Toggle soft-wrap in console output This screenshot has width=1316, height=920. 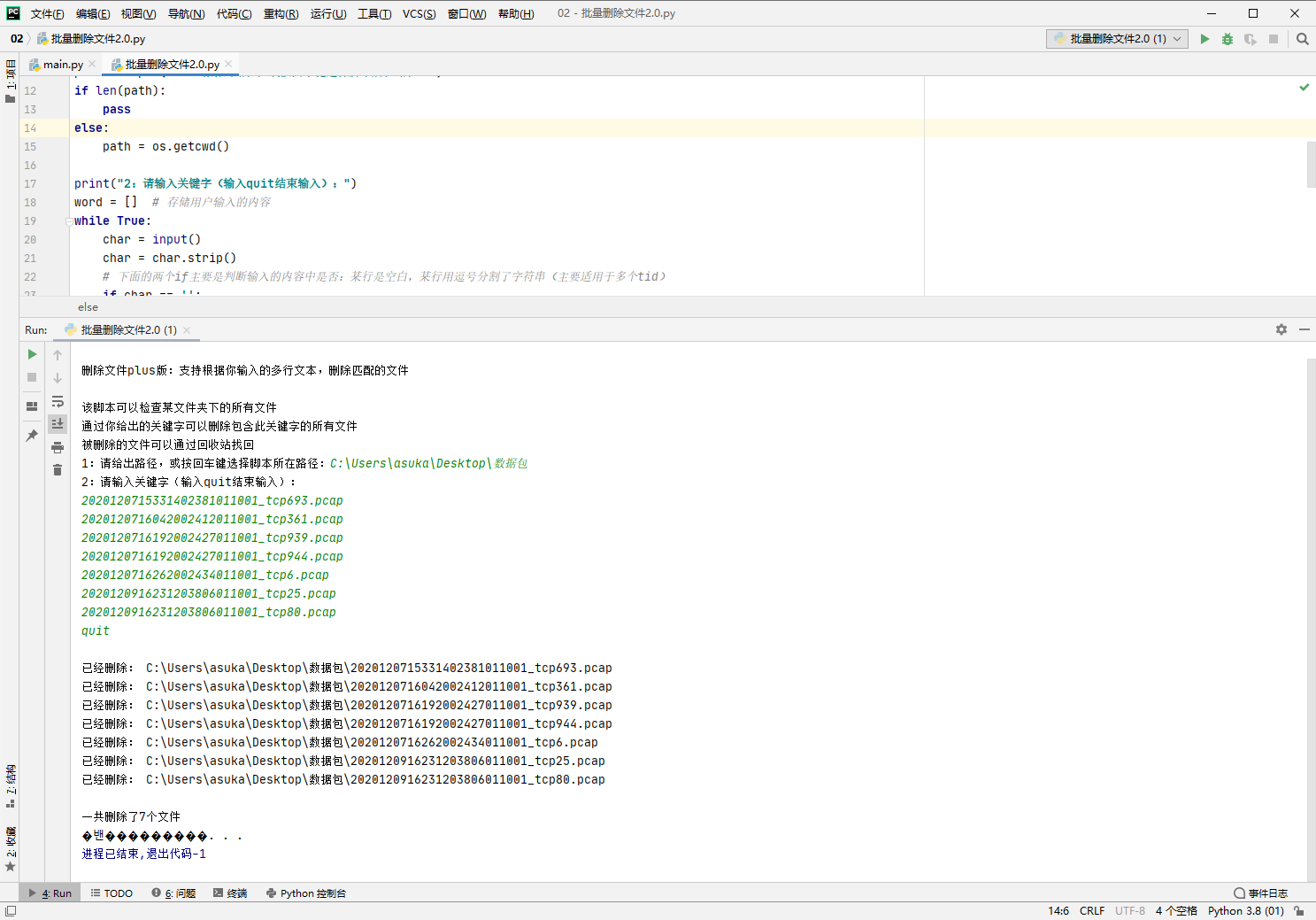(58, 401)
